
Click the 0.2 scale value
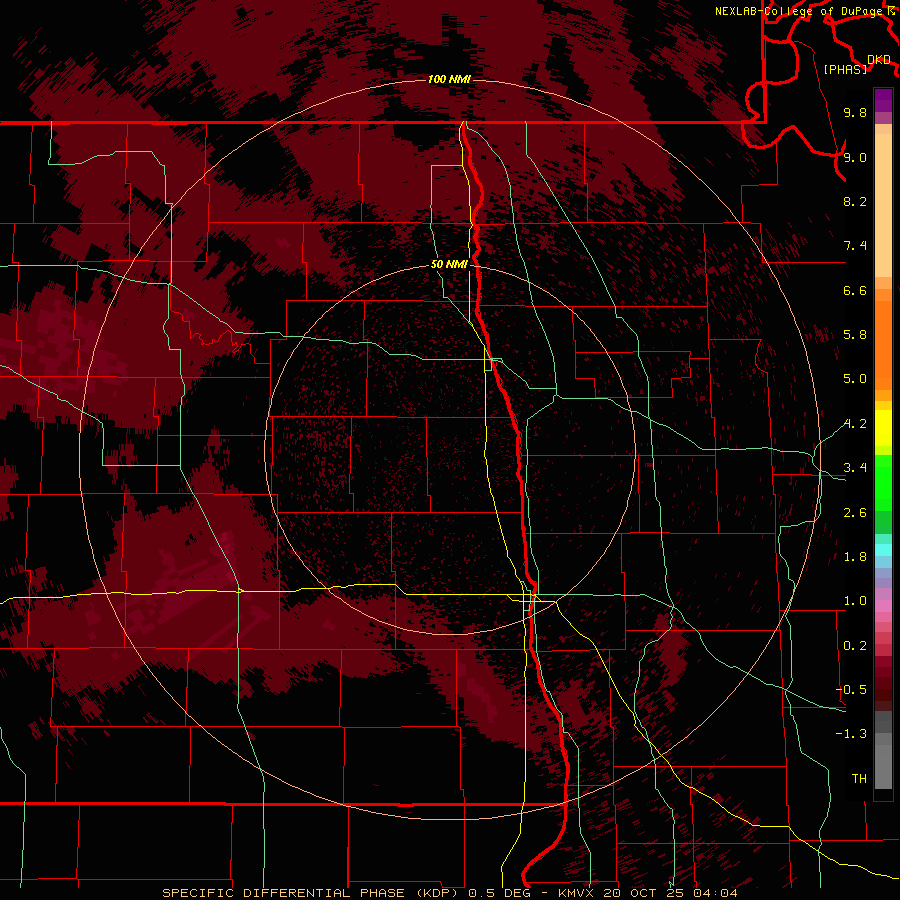pyautogui.click(x=855, y=646)
